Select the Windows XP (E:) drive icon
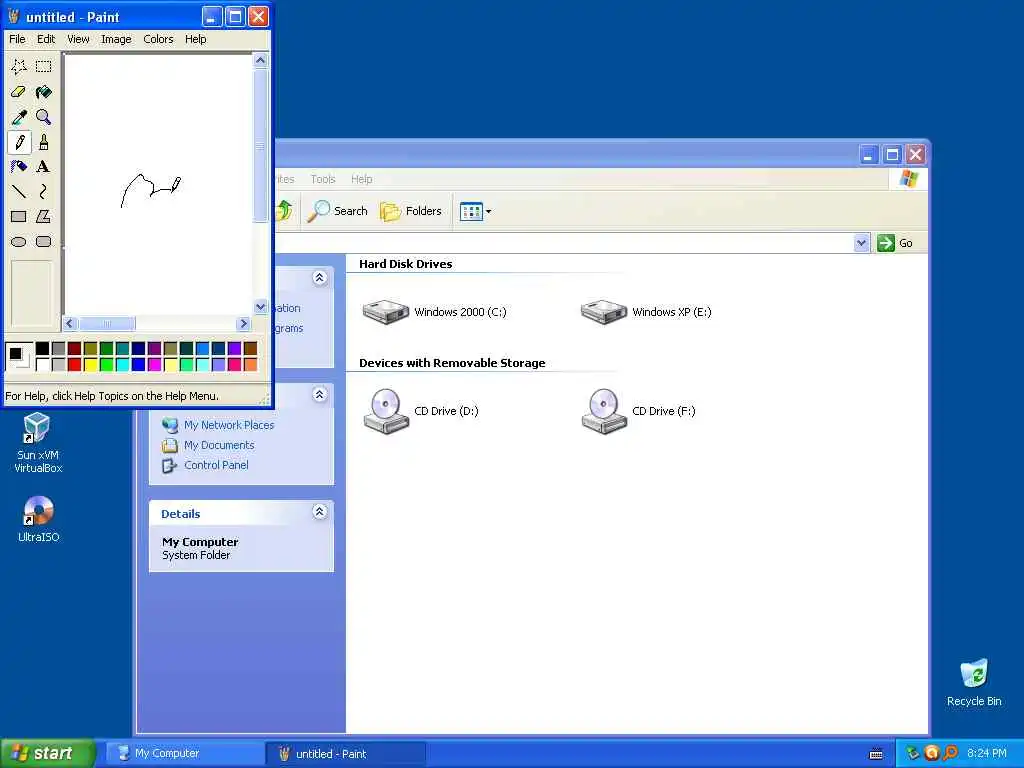The width and height of the screenshot is (1024, 768). tap(604, 312)
